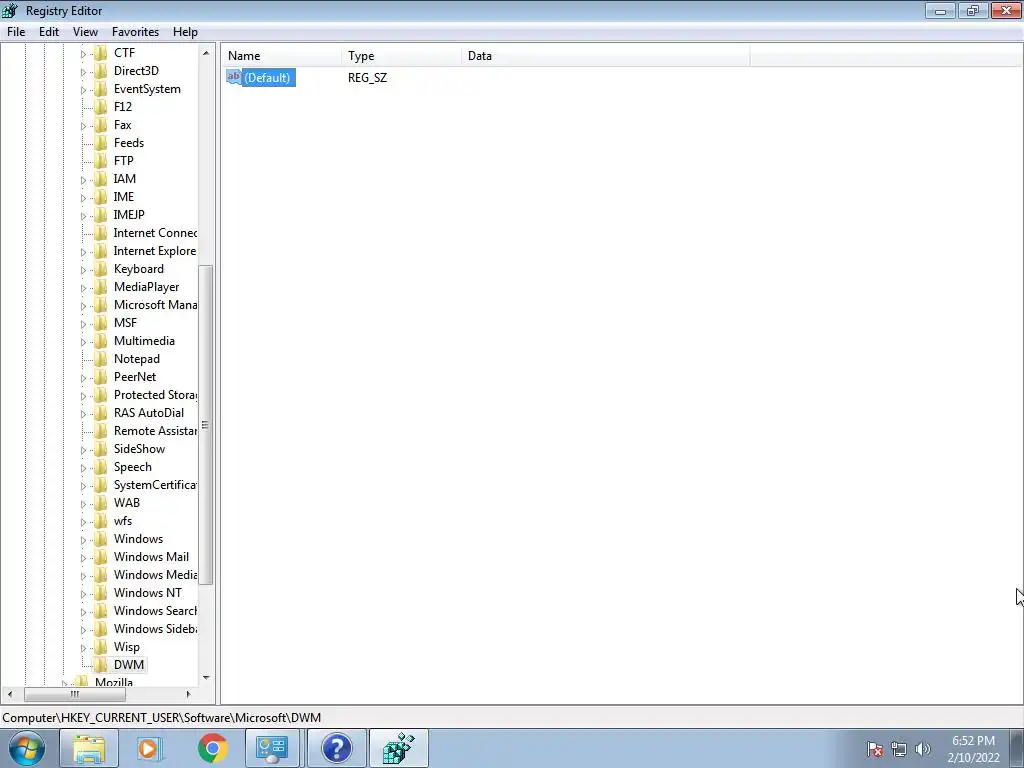Viewport: 1024px width, 768px height.
Task: Expand the Keyboard key
Action: point(83,270)
